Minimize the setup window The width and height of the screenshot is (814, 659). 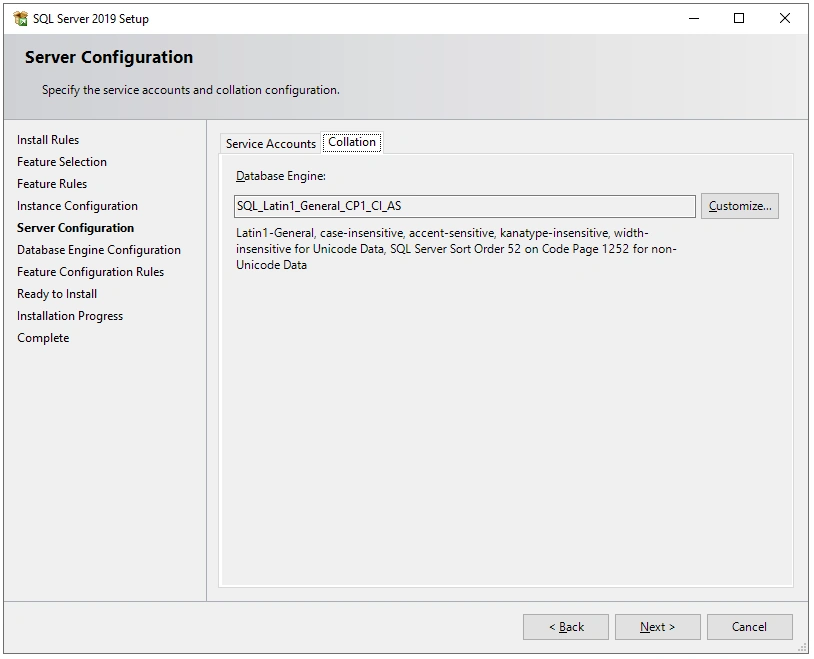coord(694,19)
